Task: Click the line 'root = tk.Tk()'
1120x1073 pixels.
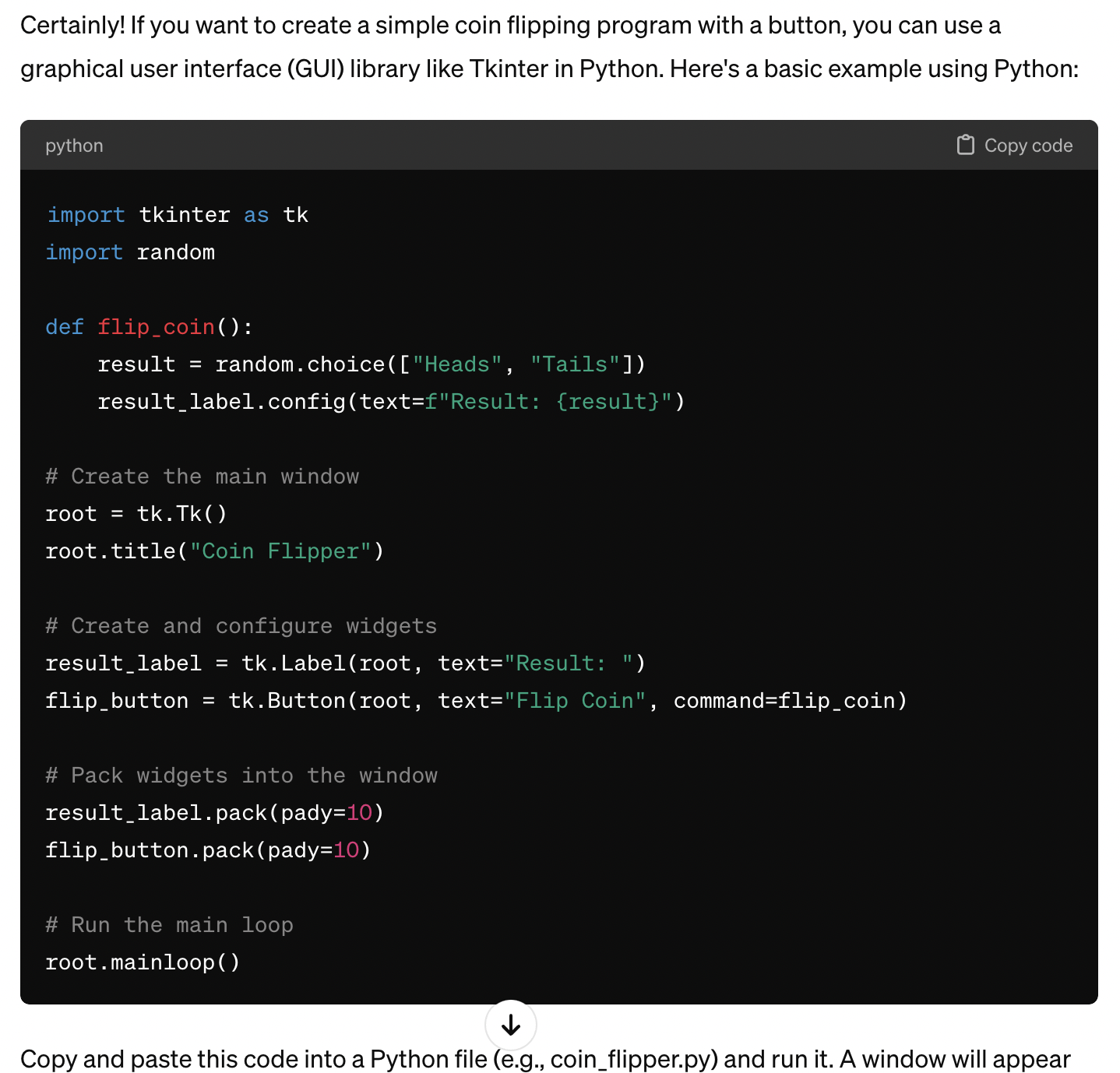Action: pos(136,514)
